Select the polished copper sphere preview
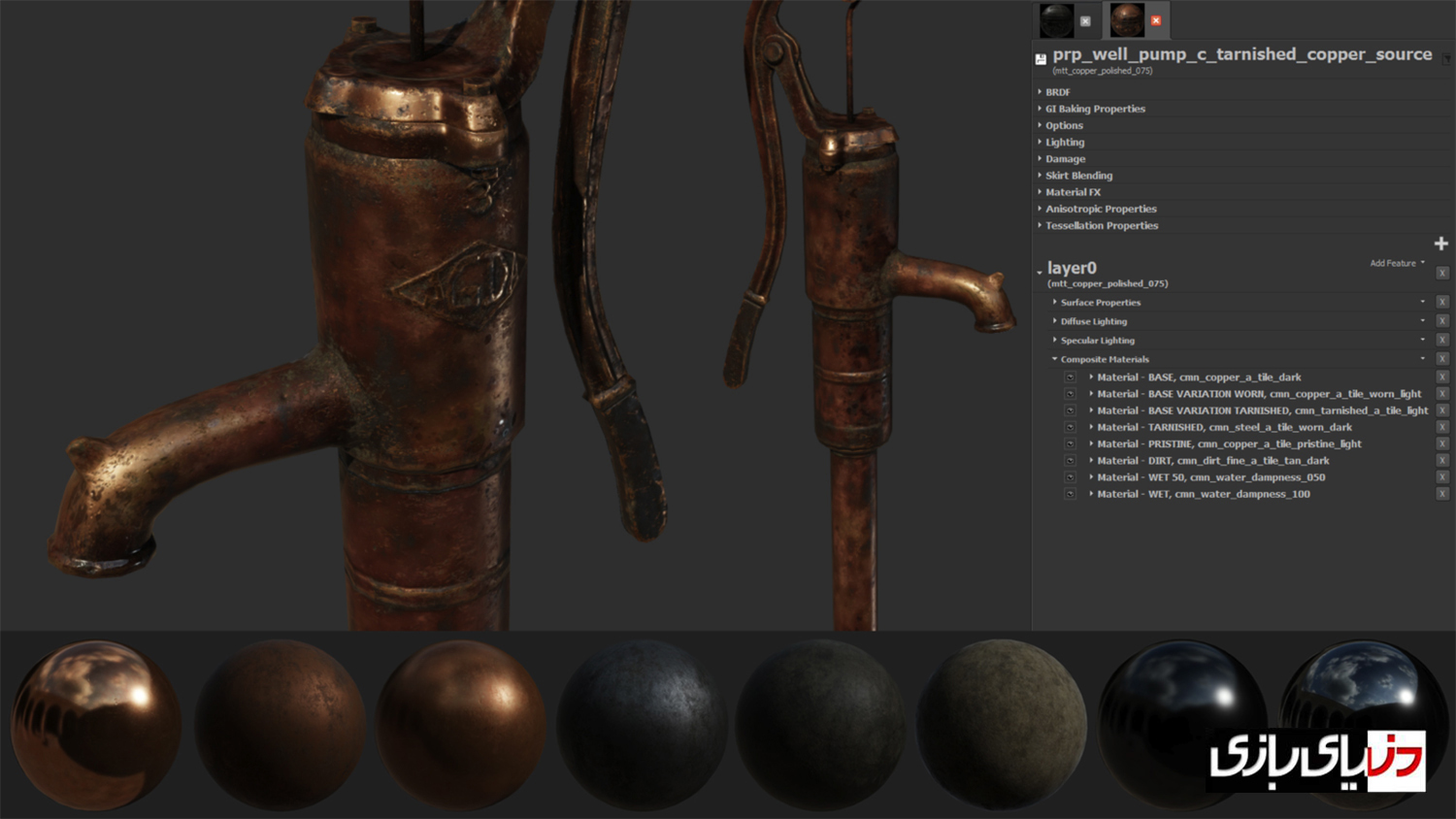The height and width of the screenshot is (819, 1456). click(96, 725)
